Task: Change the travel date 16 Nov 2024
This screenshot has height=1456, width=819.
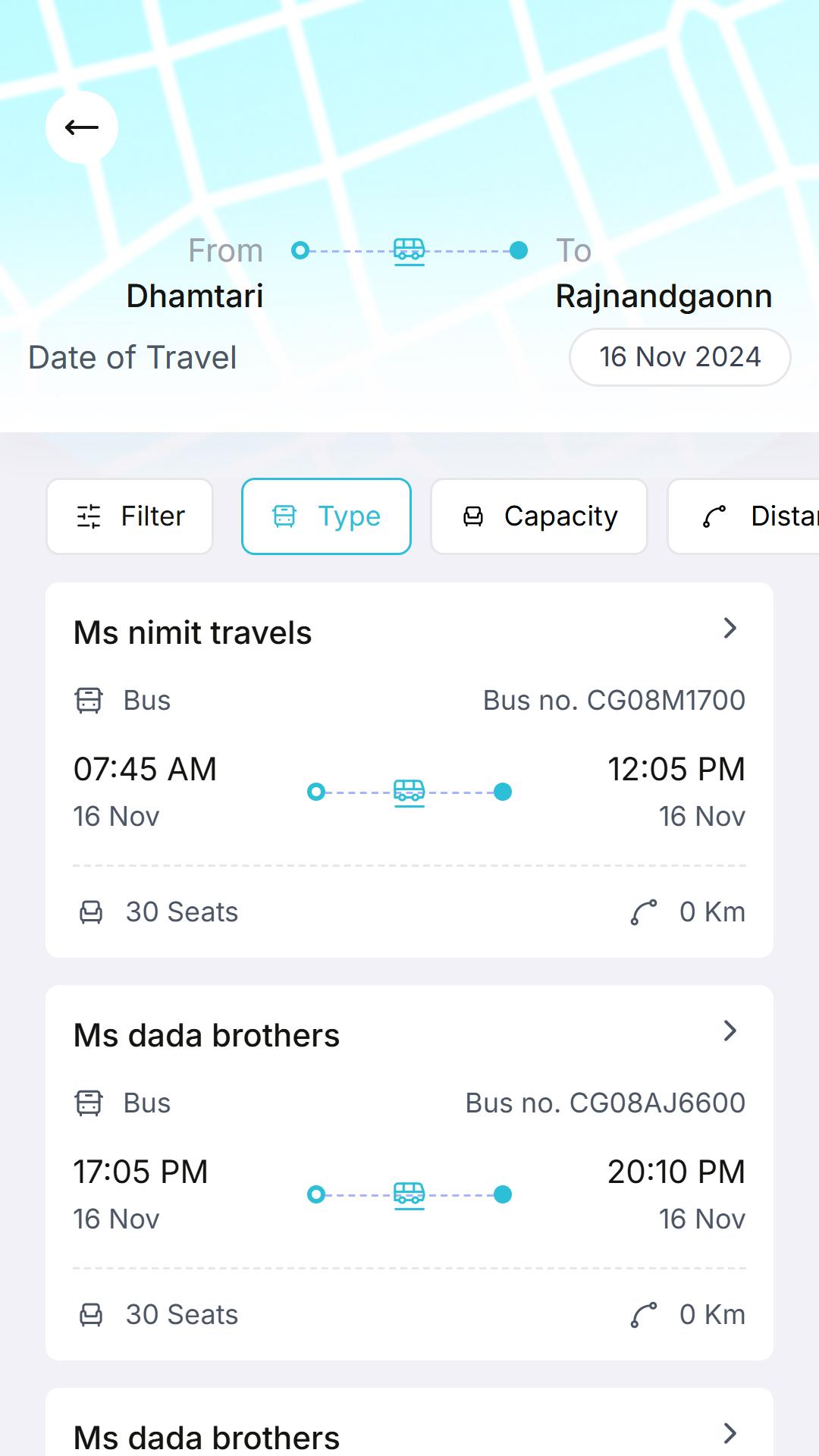Action: (680, 357)
